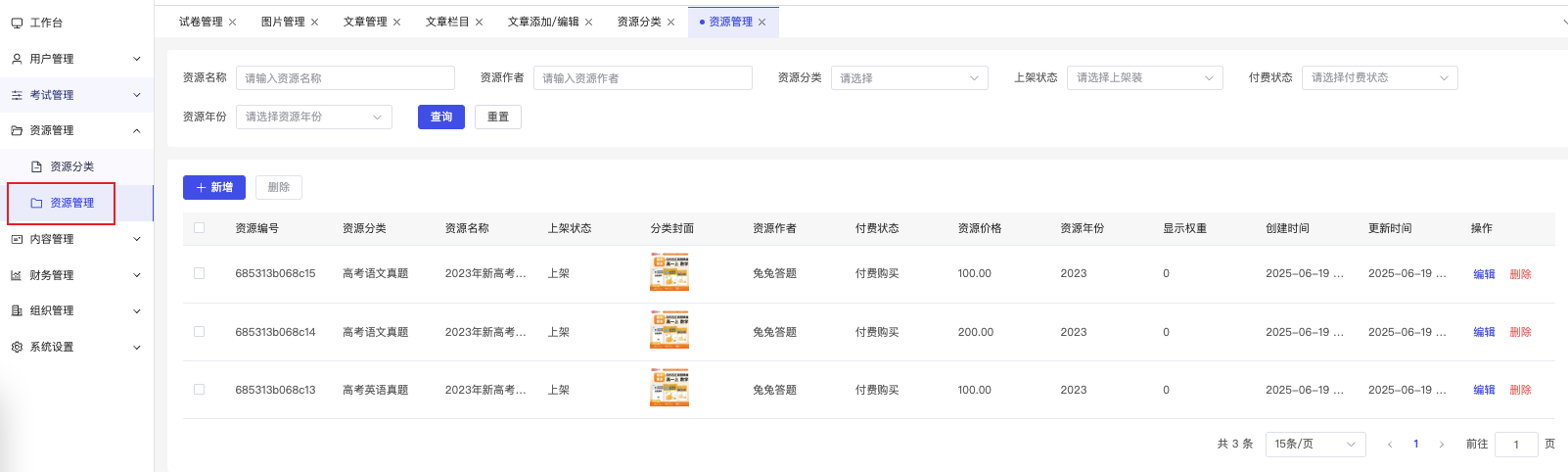Go to next page arrow in pagination
Screen dimensions: 1568x472
coord(1441,445)
